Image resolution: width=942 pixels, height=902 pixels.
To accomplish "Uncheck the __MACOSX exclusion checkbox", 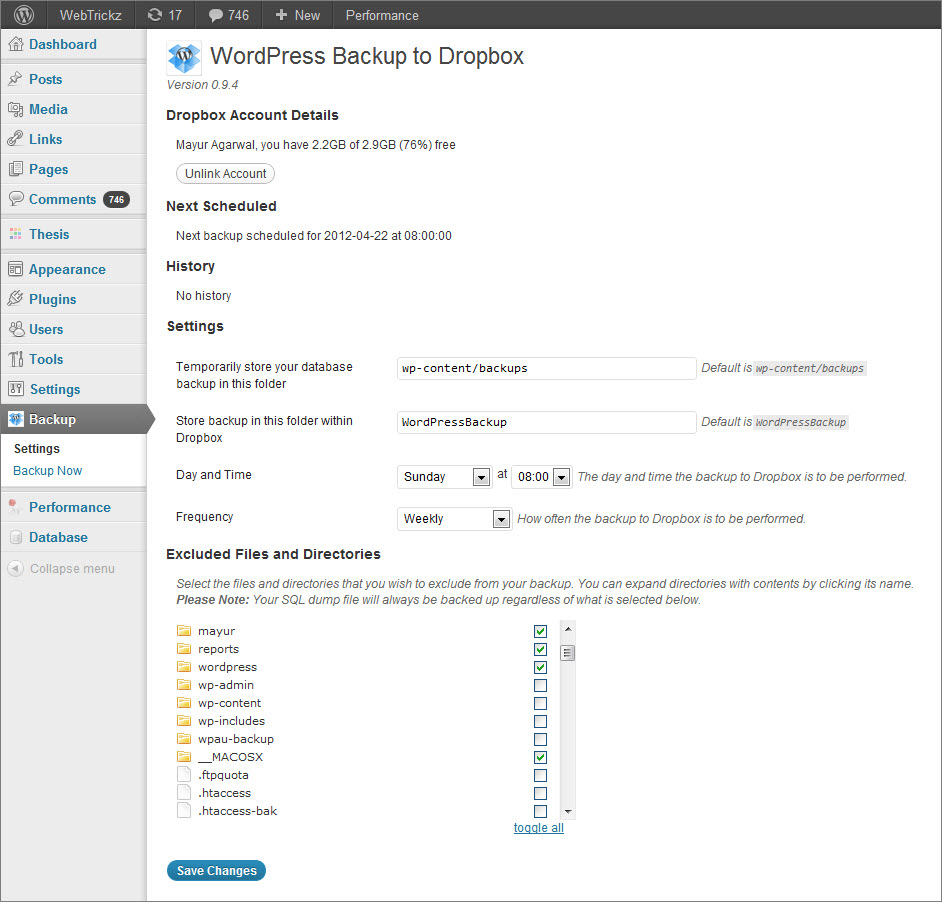I will (x=540, y=757).
